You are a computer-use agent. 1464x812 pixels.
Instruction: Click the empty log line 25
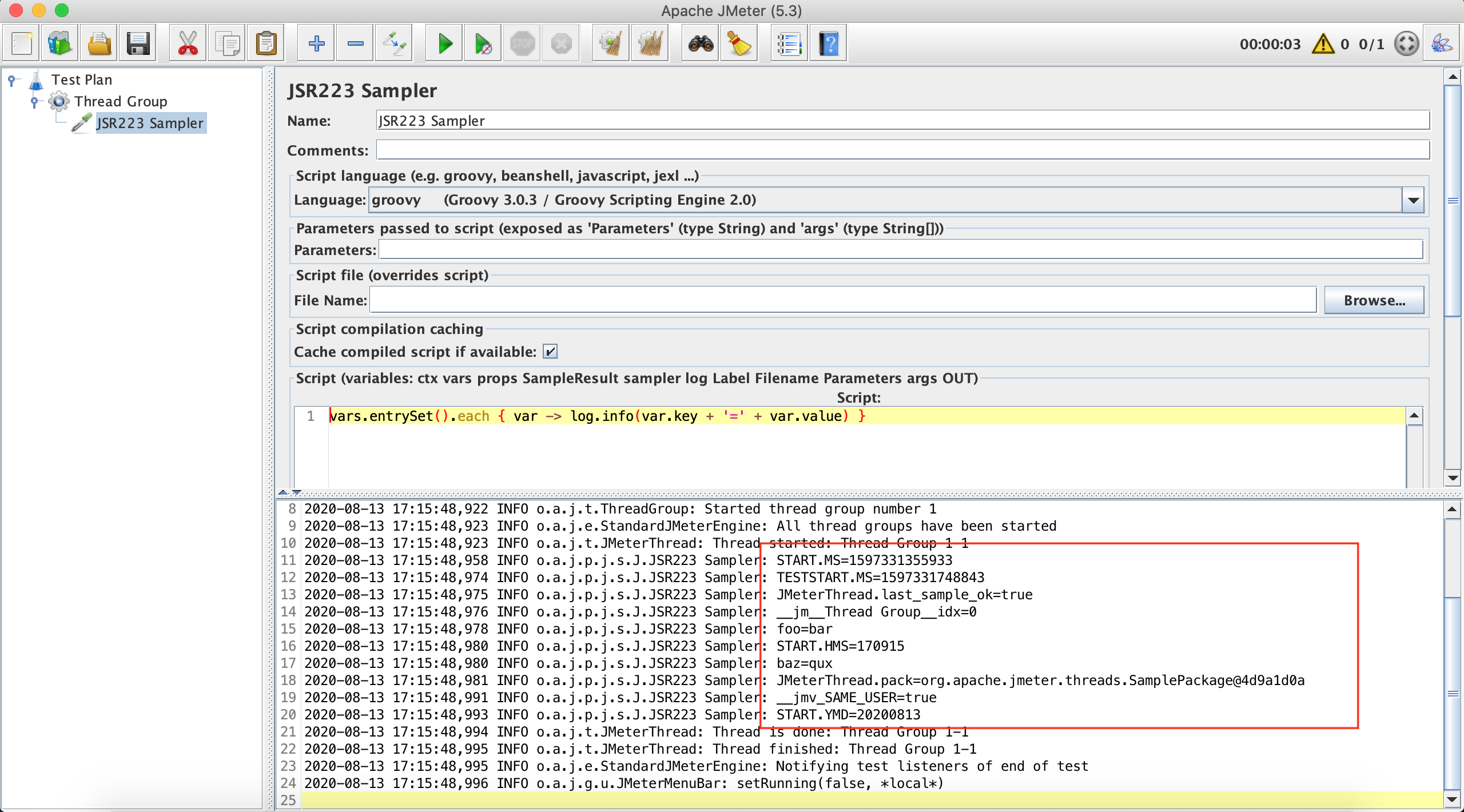coord(872,800)
